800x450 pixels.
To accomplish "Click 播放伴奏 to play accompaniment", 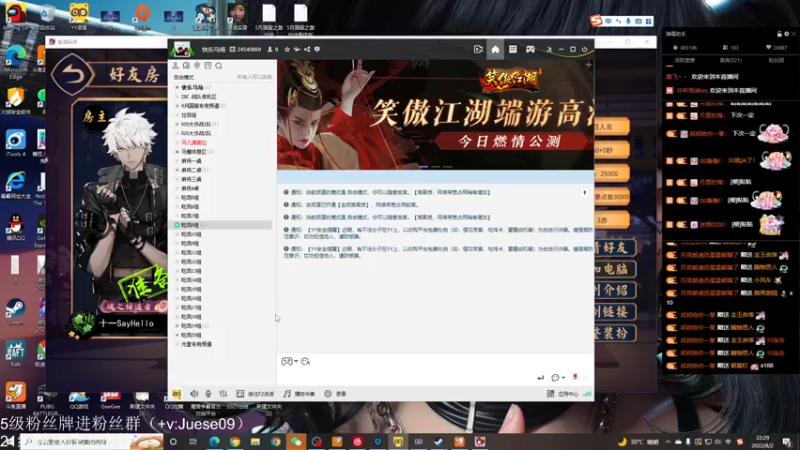I will point(299,394).
